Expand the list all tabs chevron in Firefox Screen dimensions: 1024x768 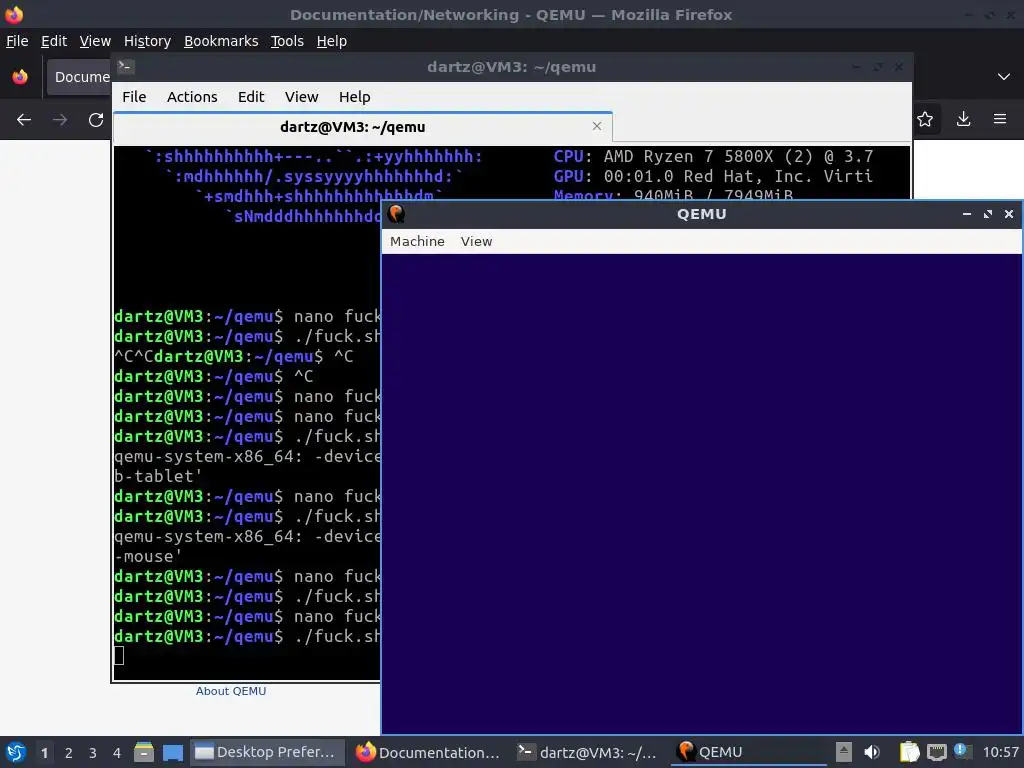pos(1004,76)
